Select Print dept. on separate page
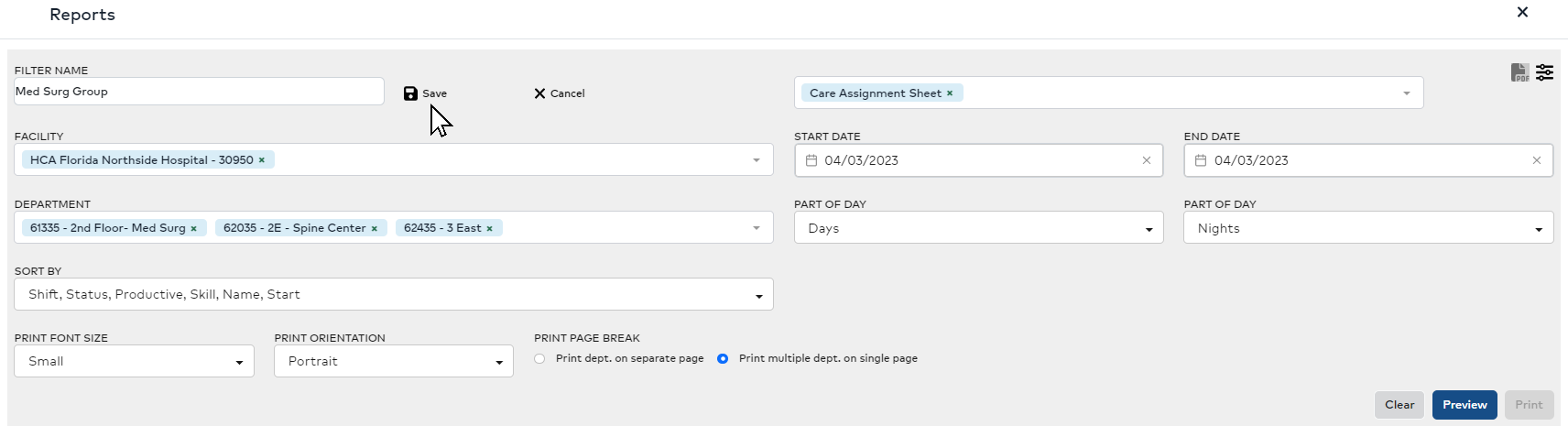1568x437 pixels. pyautogui.click(x=539, y=359)
